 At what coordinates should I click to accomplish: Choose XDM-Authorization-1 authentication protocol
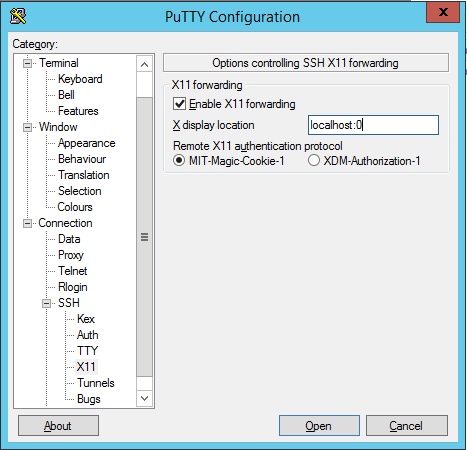tap(314, 161)
